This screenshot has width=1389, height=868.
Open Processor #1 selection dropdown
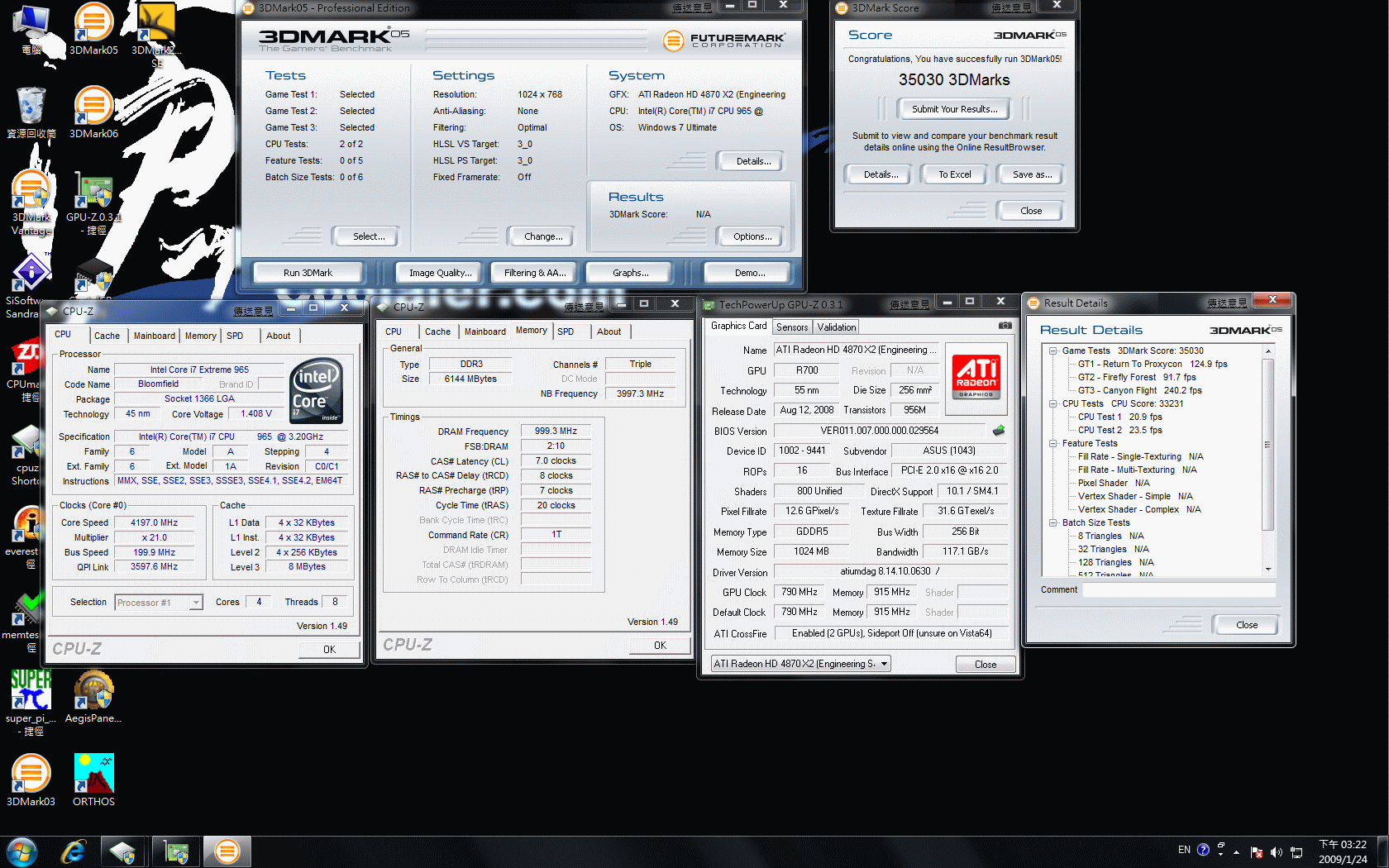tap(159, 603)
